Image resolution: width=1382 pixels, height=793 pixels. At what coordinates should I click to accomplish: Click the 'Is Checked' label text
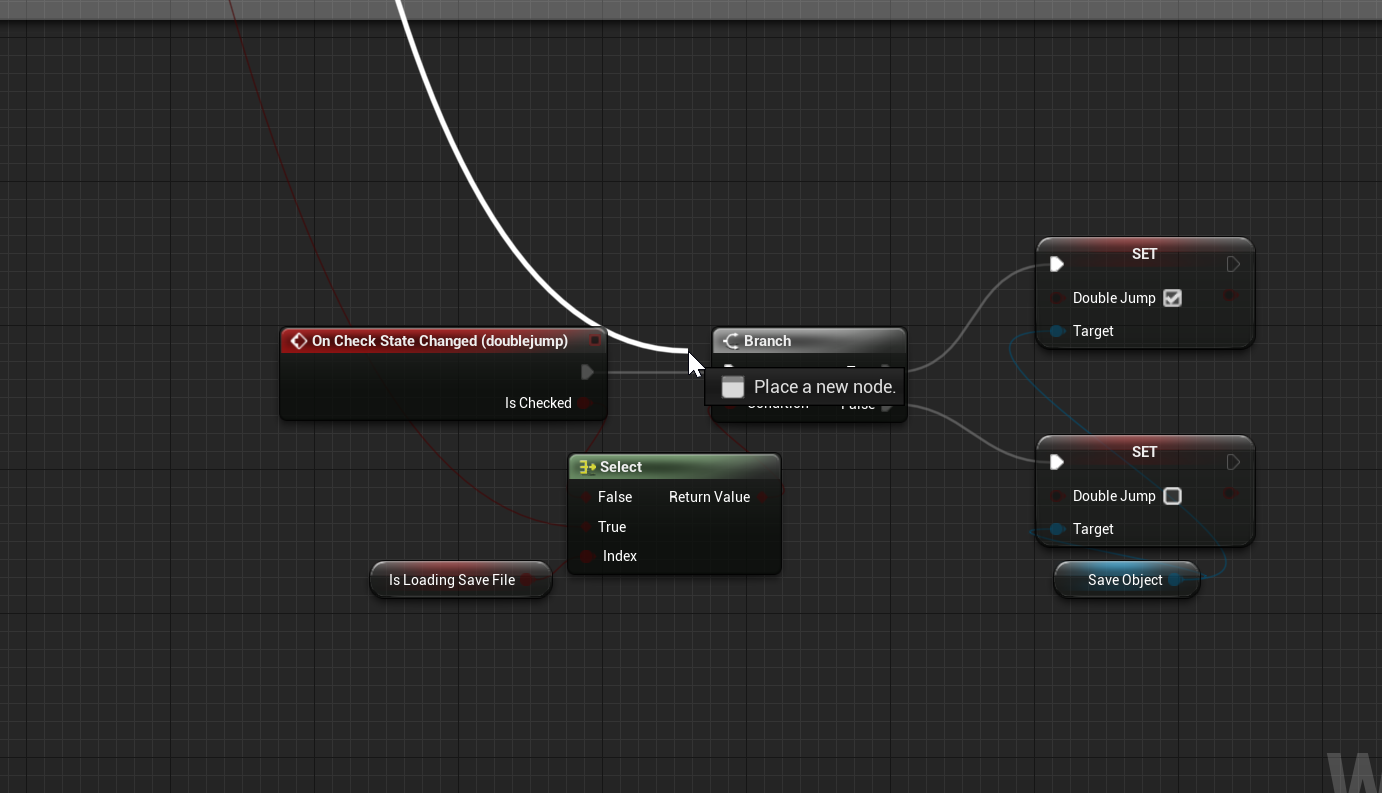(538, 403)
